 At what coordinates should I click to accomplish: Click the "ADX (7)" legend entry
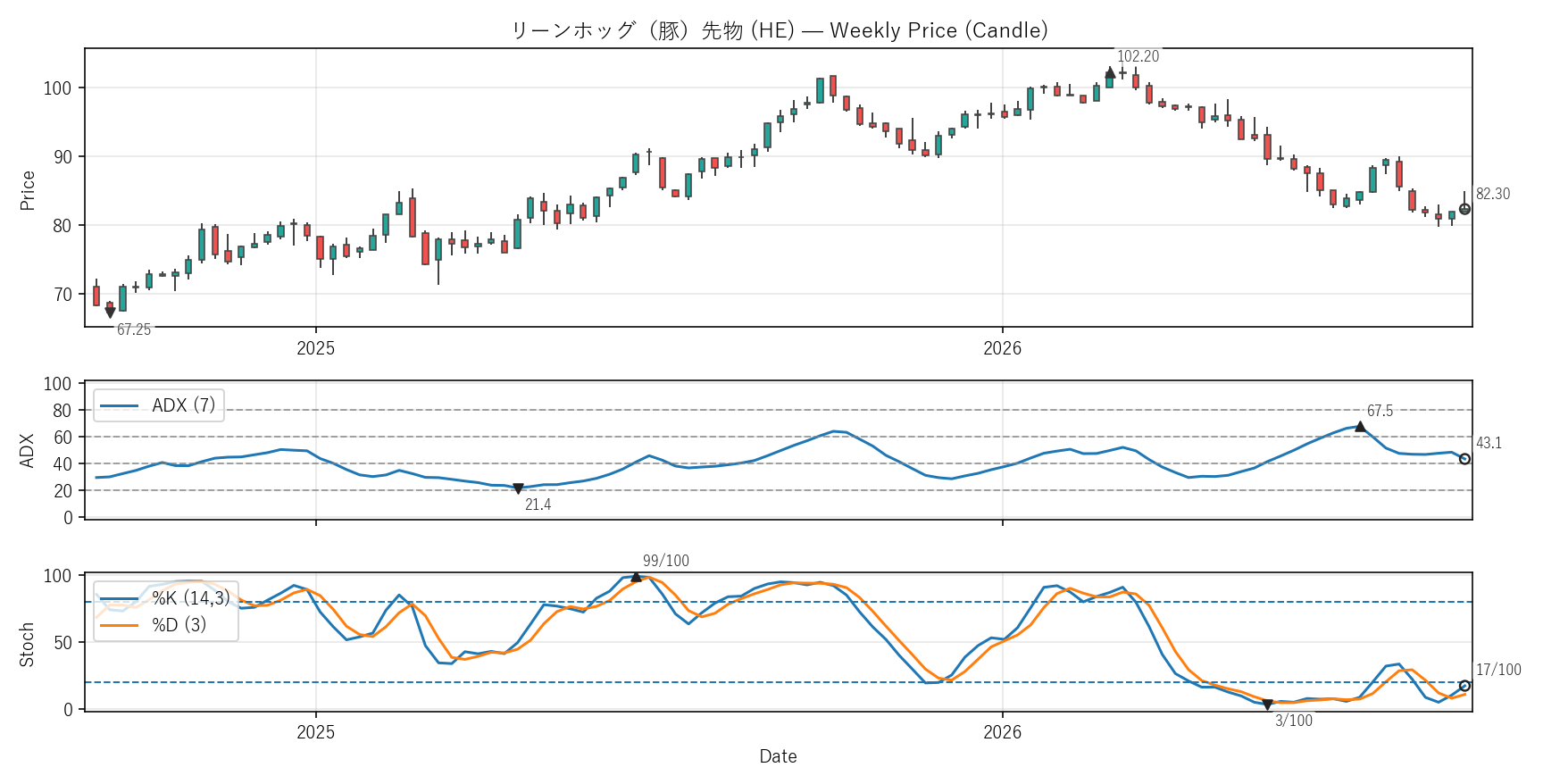coord(184,405)
